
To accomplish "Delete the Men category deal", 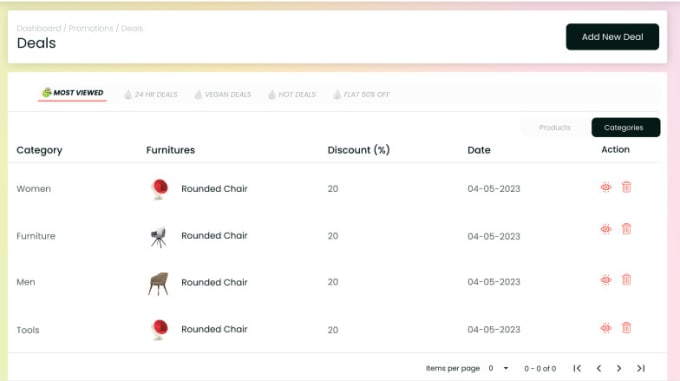I will (x=626, y=280).
